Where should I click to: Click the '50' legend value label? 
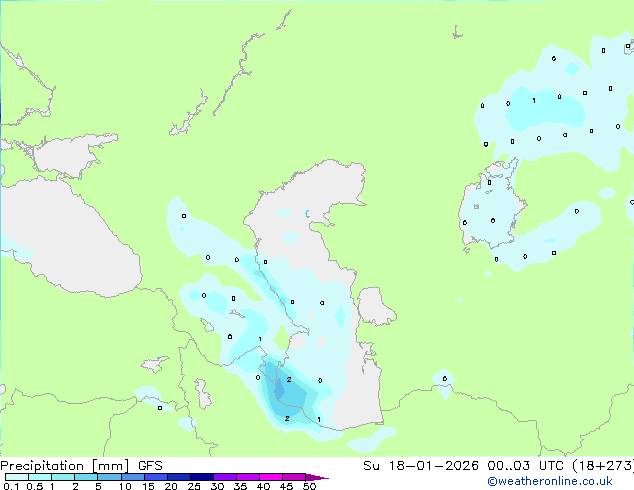pos(309,486)
